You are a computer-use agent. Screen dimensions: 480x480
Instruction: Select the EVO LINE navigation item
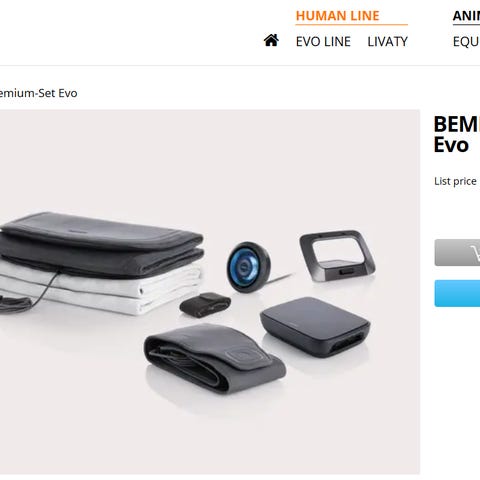[323, 42]
